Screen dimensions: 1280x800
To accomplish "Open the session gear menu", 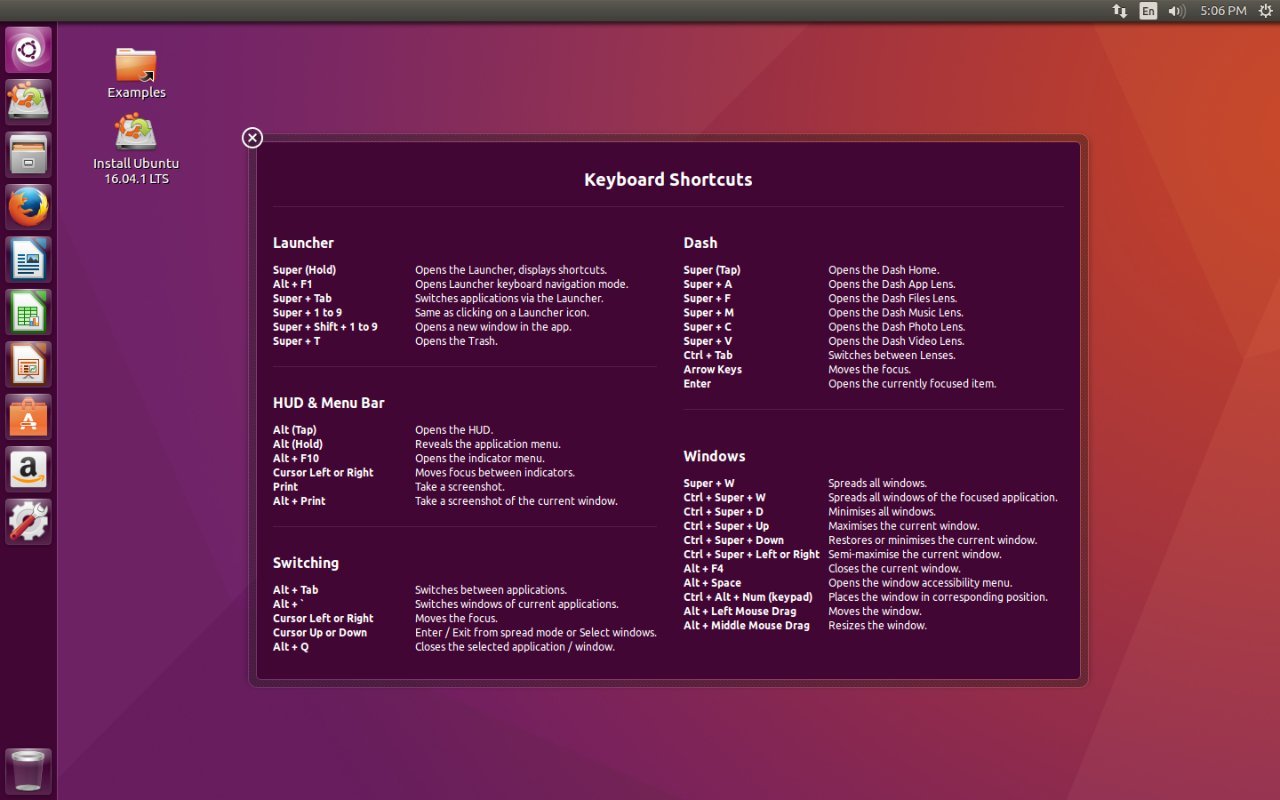I will (x=1265, y=11).
